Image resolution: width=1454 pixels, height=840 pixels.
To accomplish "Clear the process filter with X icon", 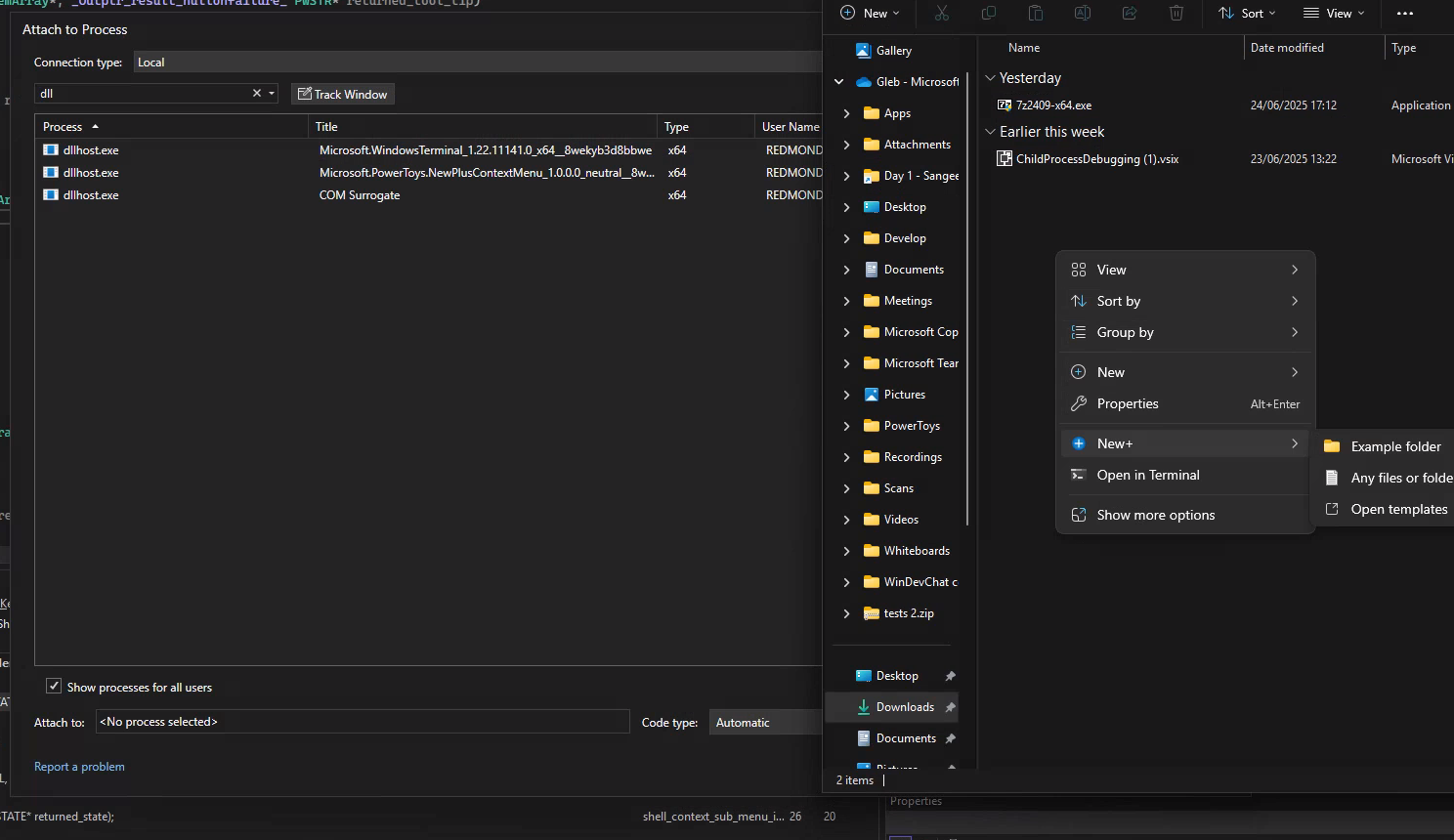I will click(257, 94).
